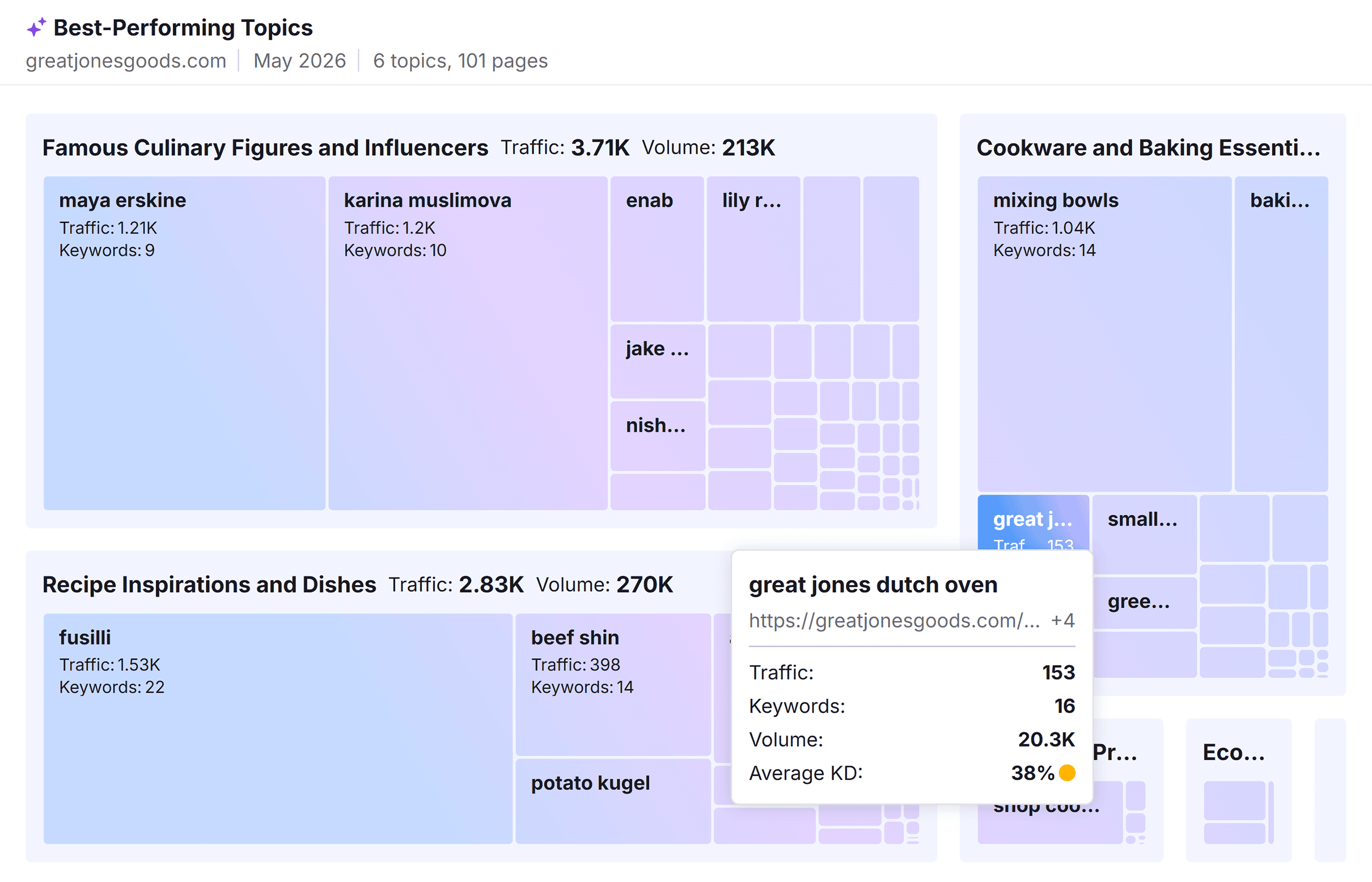The height and width of the screenshot is (882, 1372).
Task: Click Keywords: 22 in the fusilli tile
Action: tap(111, 687)
